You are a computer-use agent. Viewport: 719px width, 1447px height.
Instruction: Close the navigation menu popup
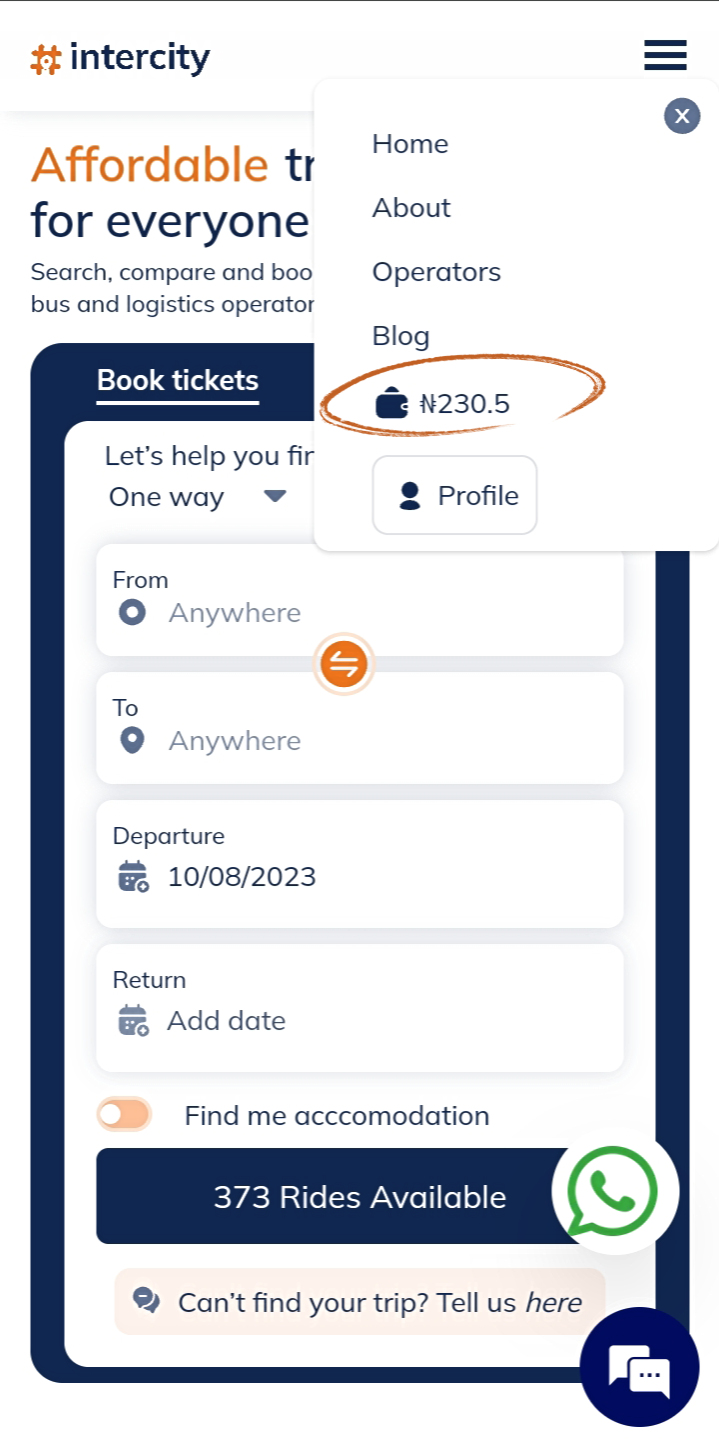(682, 116)
